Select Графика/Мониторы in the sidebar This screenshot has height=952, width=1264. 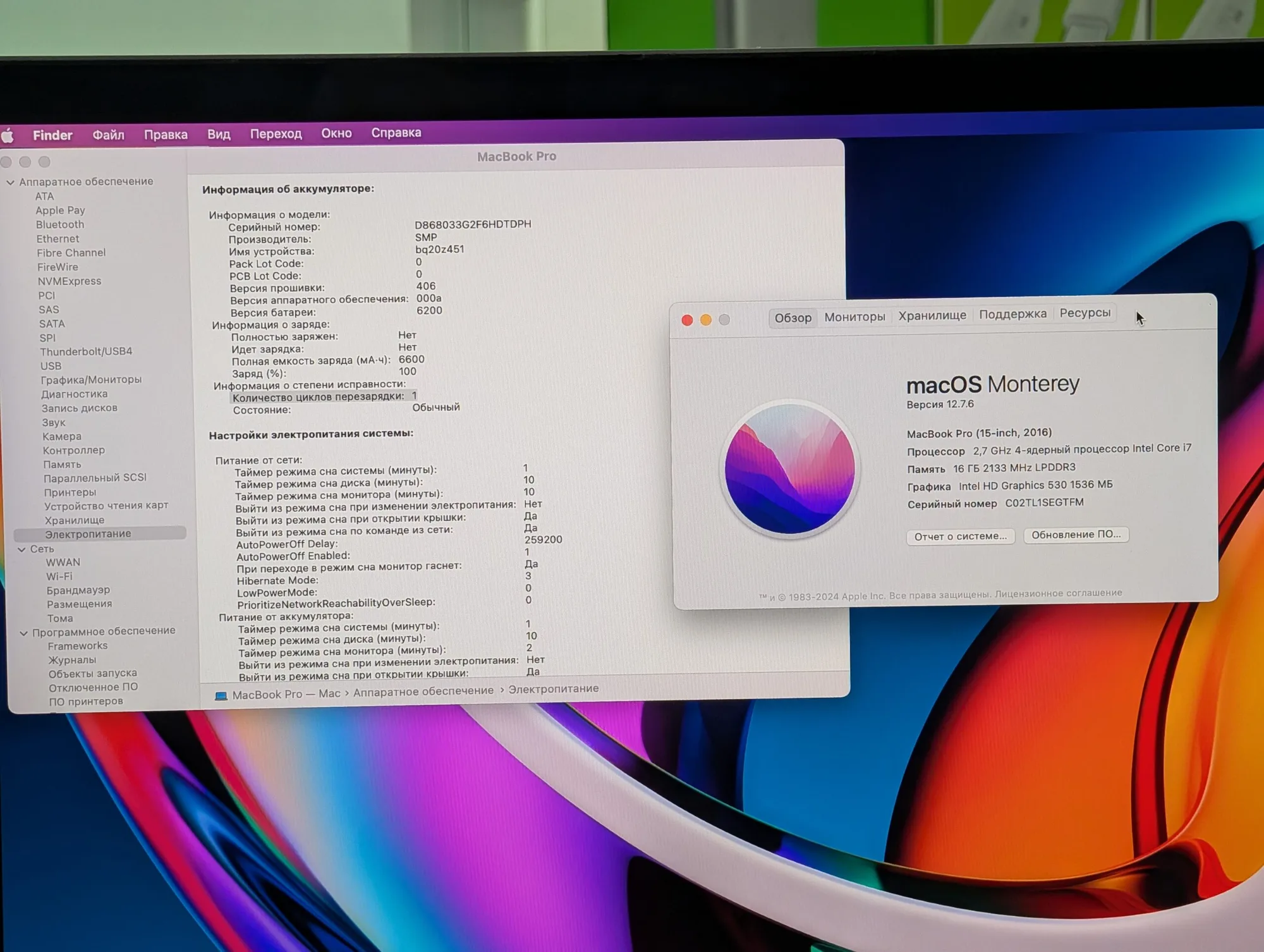(91, 380)
